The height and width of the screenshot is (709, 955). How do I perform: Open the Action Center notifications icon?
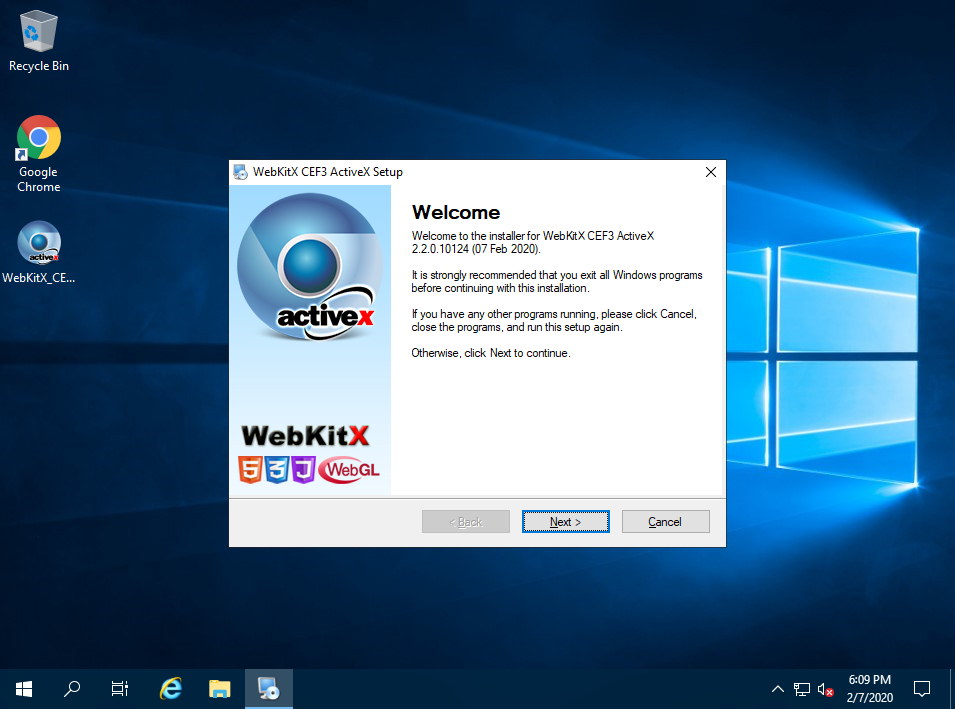922,689
